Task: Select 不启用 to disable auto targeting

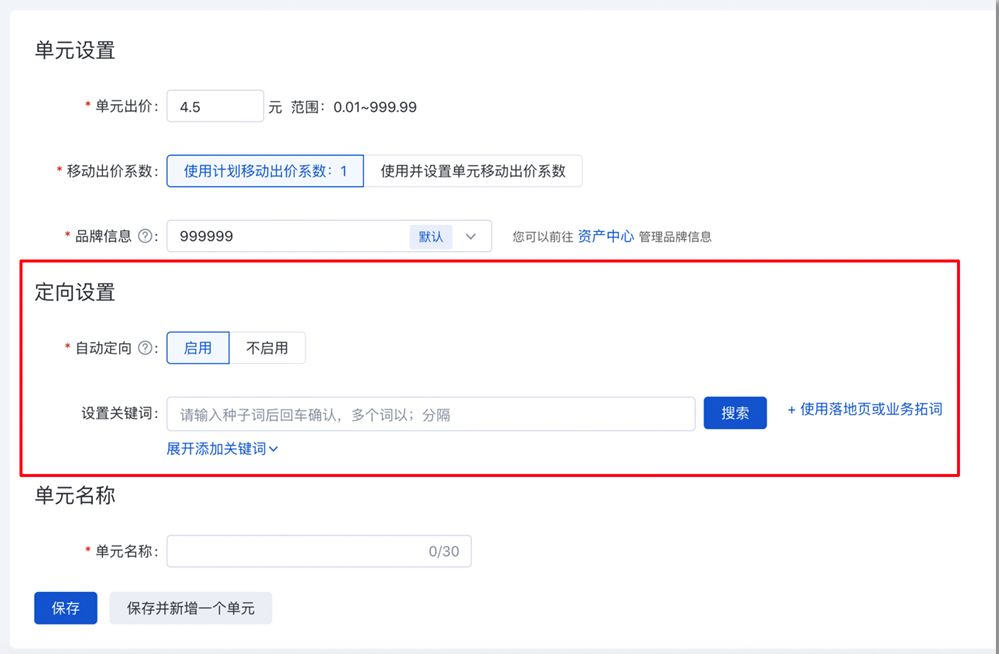Action: click(x=268, y=347)
